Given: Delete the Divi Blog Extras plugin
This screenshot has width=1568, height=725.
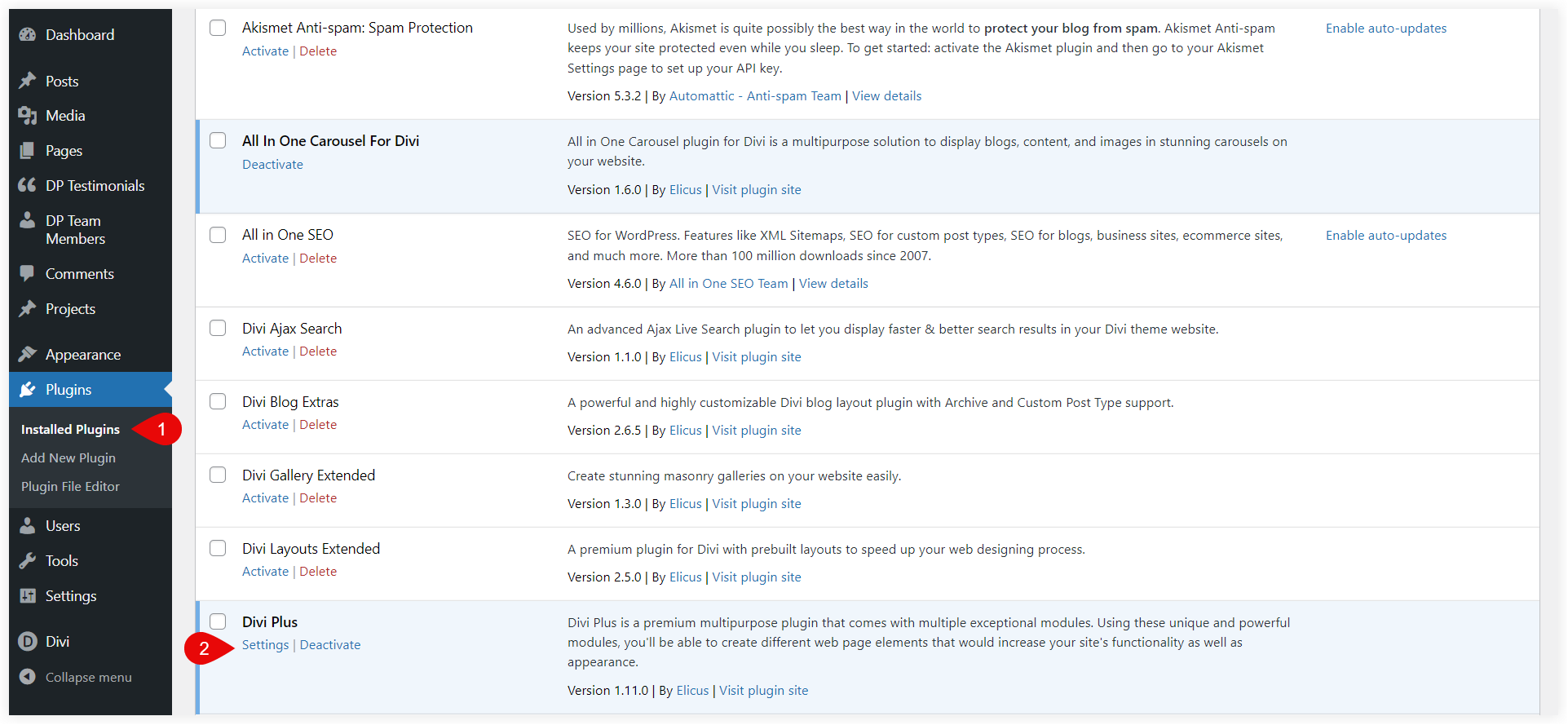Looking at the screenshot, I should [318, 424].
